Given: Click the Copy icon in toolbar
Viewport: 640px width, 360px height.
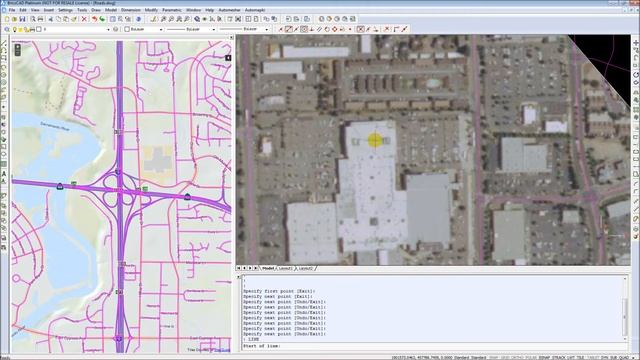Looking at the screenshot, I should click(x=58, y=19).
